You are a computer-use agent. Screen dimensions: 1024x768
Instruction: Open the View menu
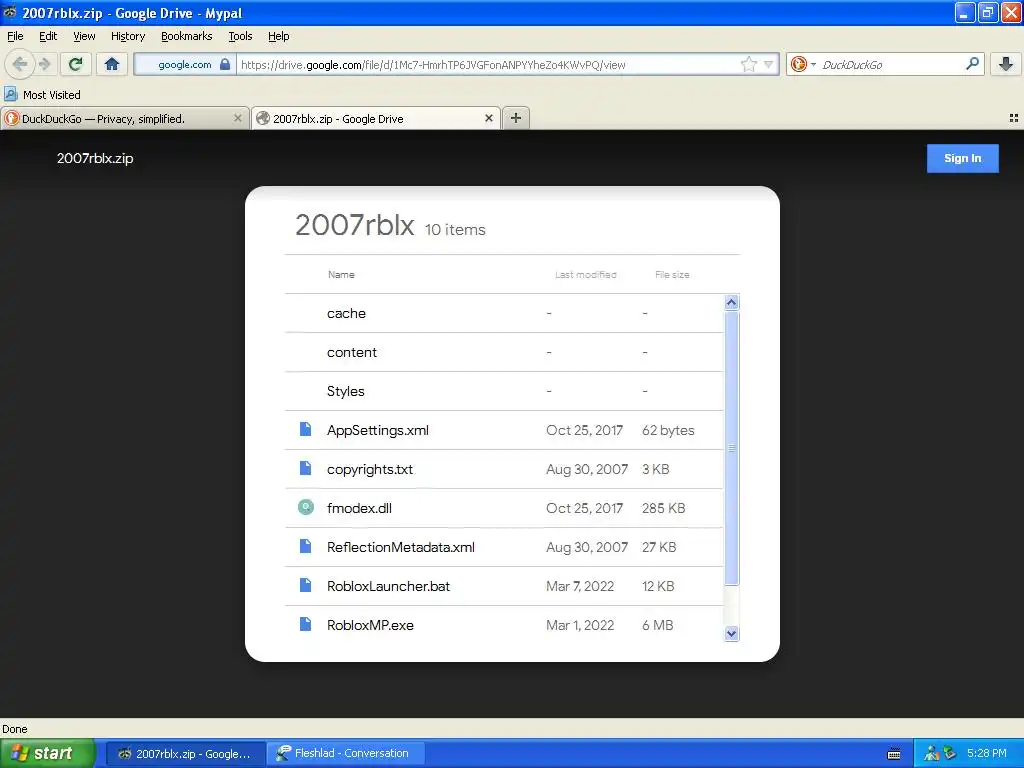coord(84,36)
